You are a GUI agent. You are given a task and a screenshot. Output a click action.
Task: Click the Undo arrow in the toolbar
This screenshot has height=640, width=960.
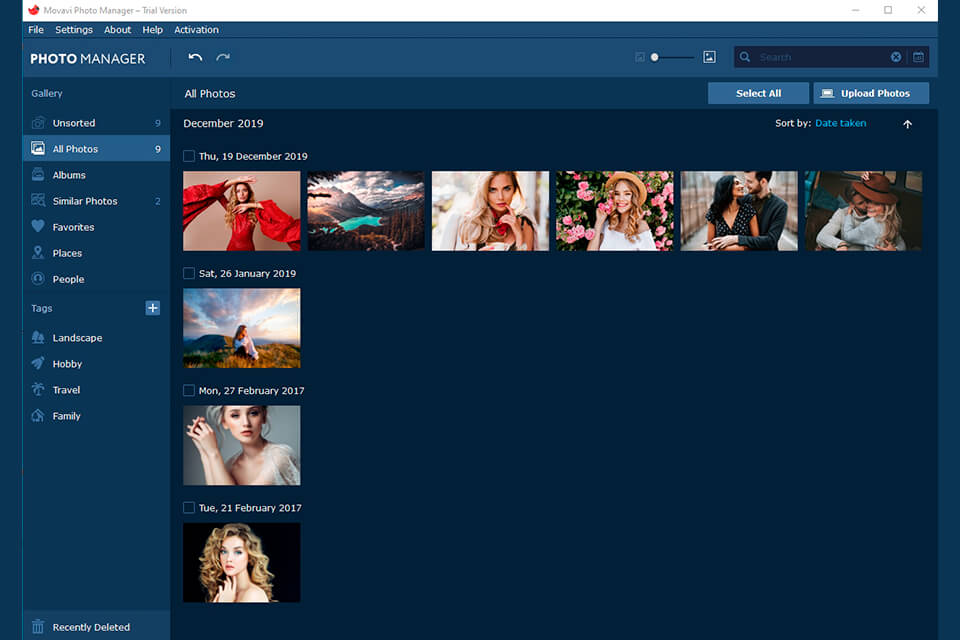(x=196, y=57)
